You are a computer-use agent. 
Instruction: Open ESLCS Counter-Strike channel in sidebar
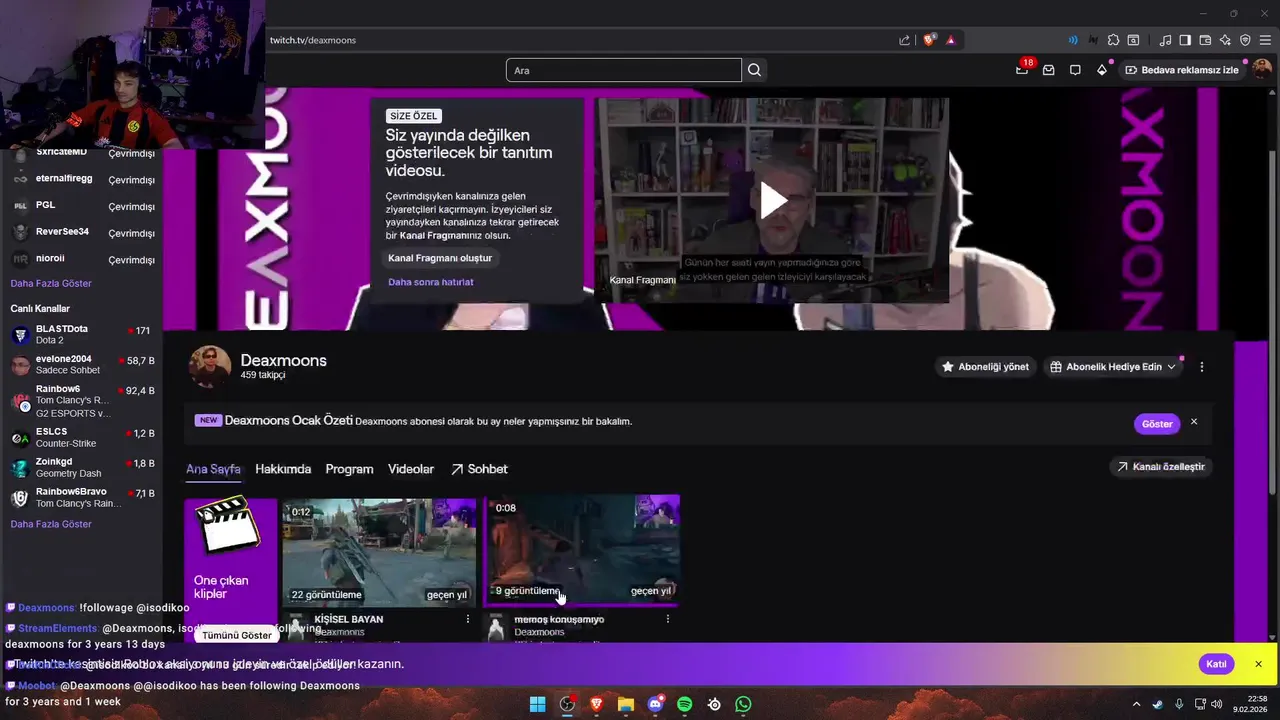[82, 438]
